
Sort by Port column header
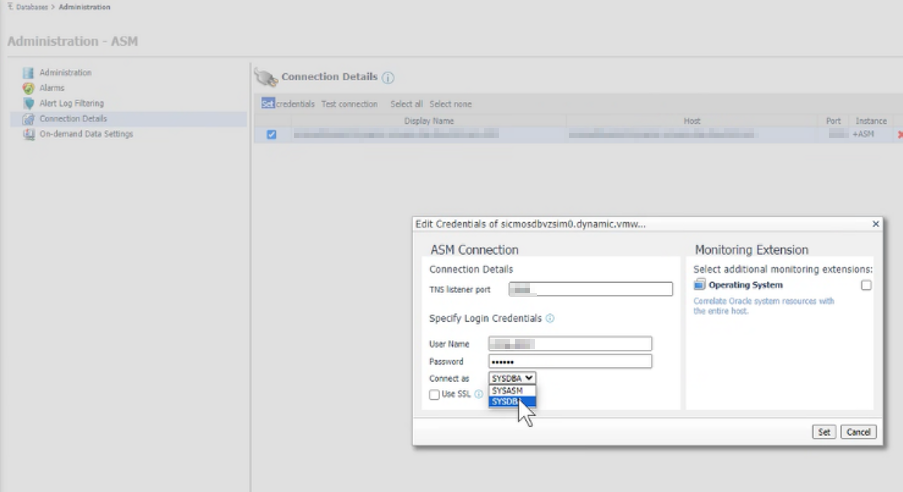pyautogui.click(x=833, y=121)
